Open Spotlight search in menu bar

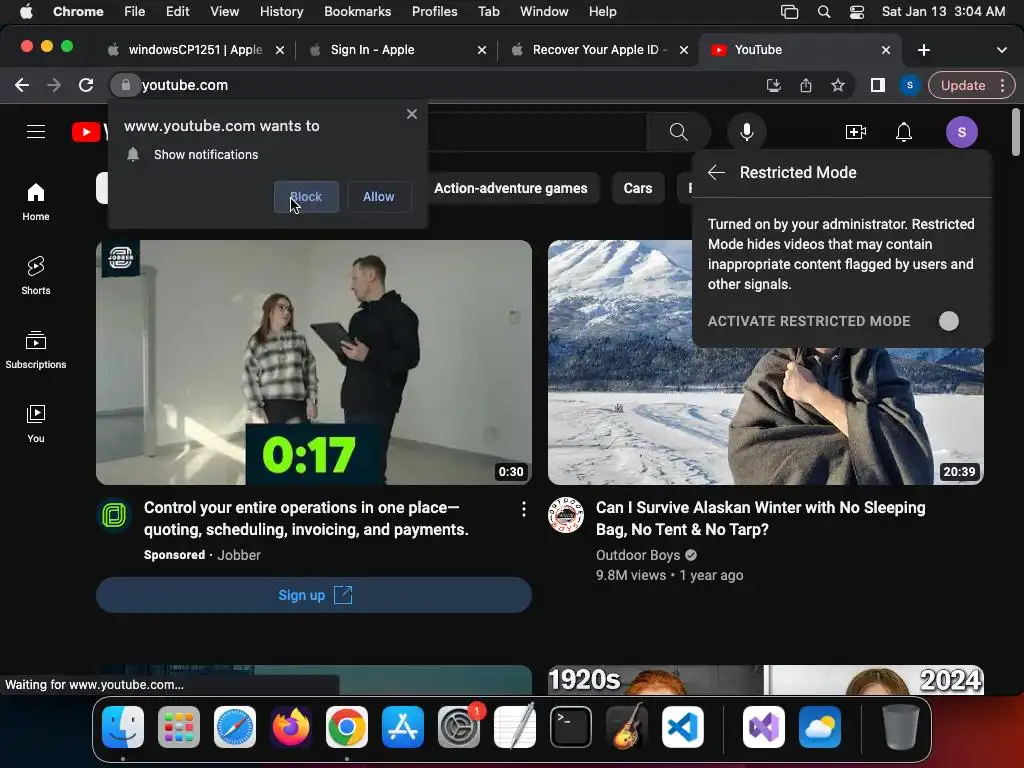pyautogui.click(x=824, y=12)
